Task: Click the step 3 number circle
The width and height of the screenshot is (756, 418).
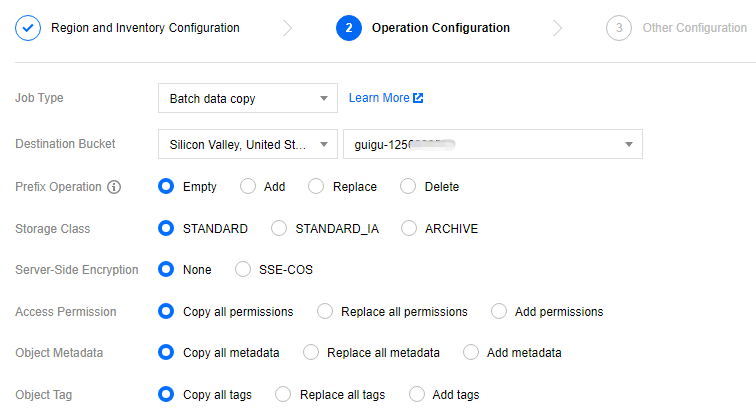Action: click(x=619, y=28)
